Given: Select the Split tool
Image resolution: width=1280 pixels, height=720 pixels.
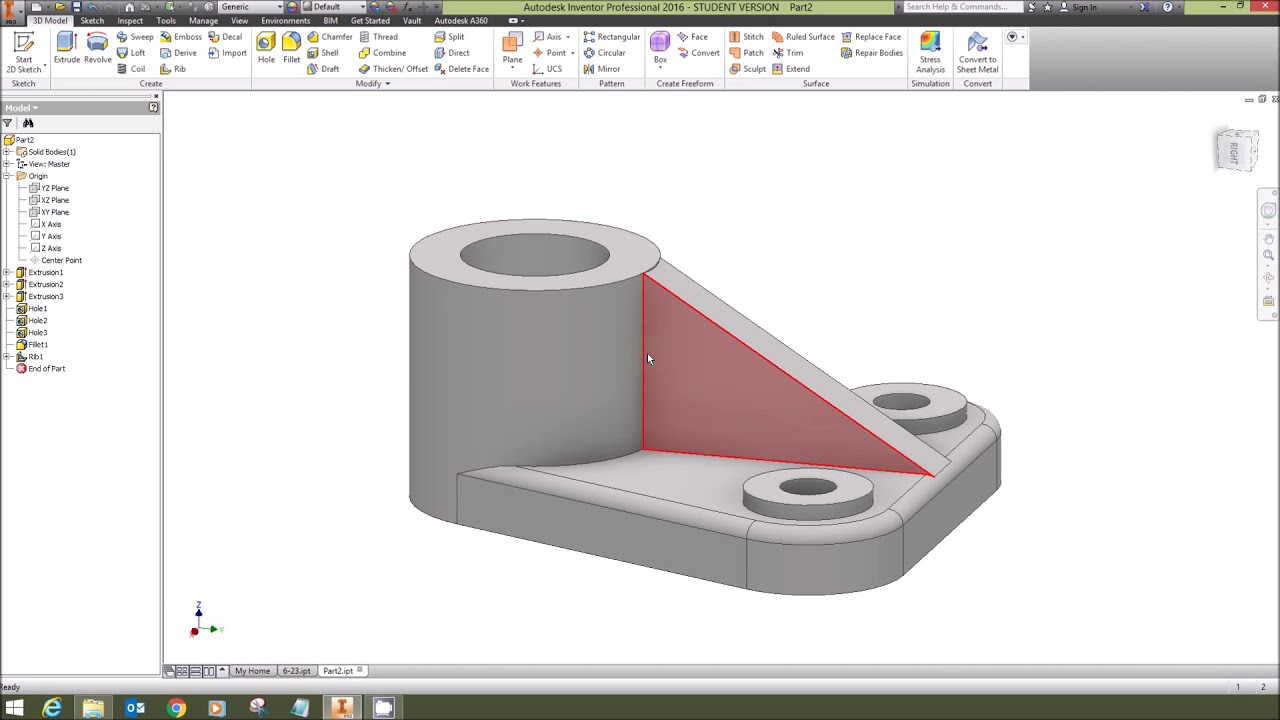Looking at the screenshot, I should click(x=449, y=37).
